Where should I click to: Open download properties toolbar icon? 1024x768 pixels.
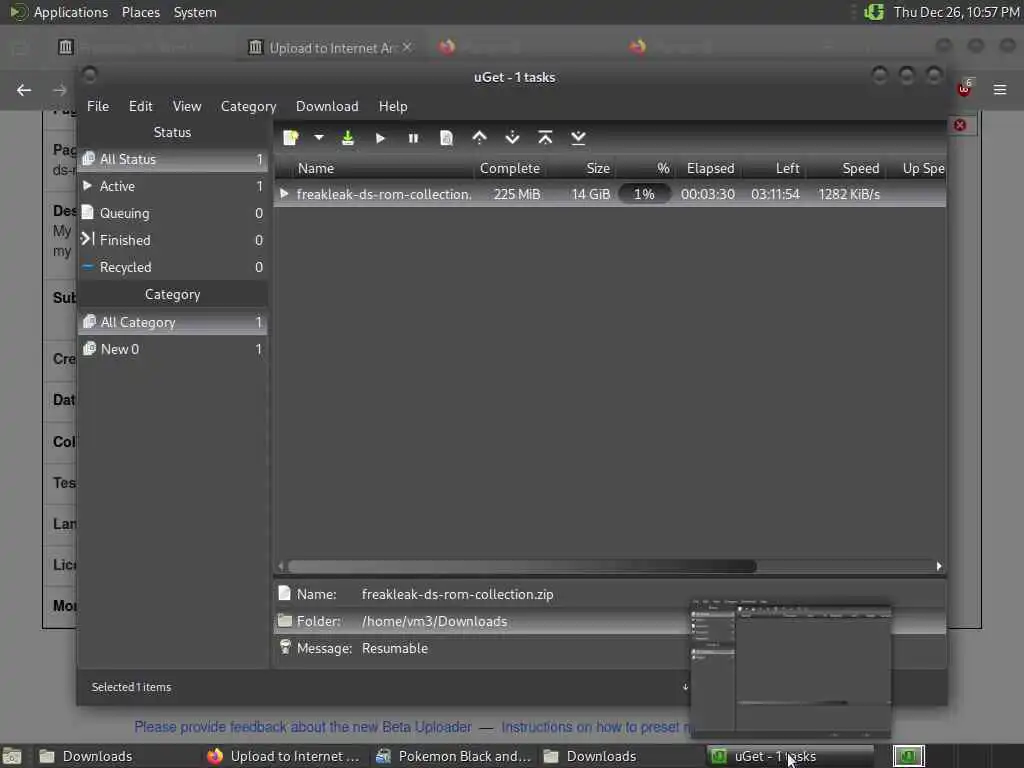click(447, 138)
